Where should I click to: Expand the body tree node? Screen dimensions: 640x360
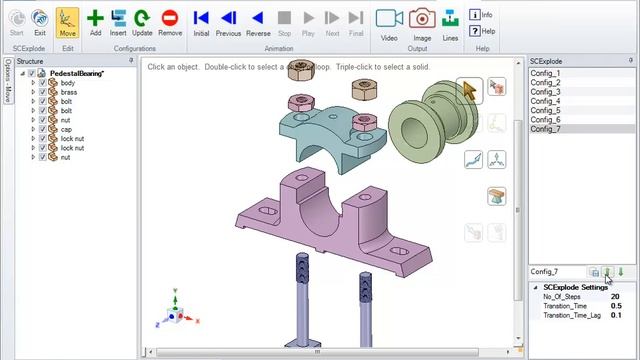(33, 83)
